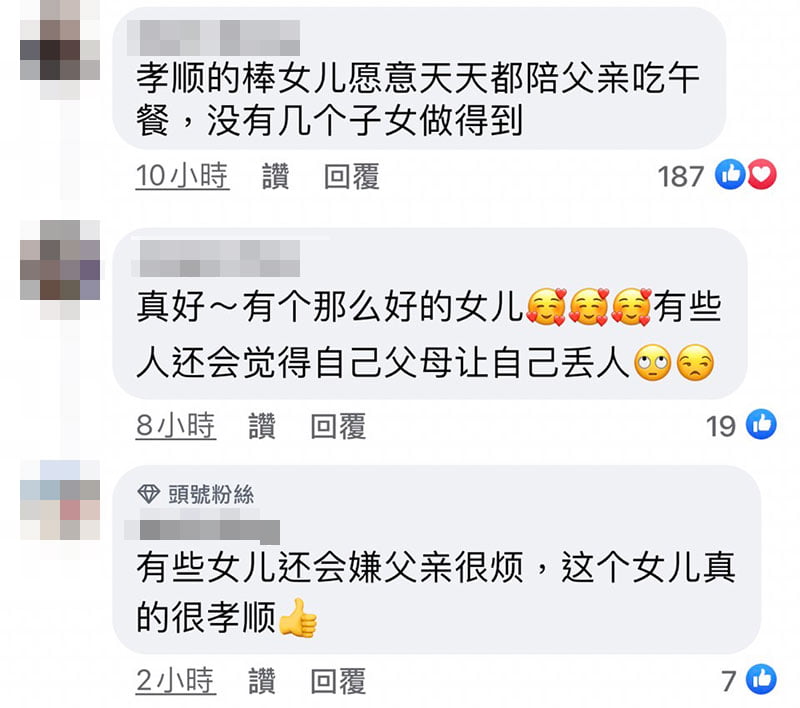
Task: Open the first commenter's blurred name
Action: [x=213, y=37]
